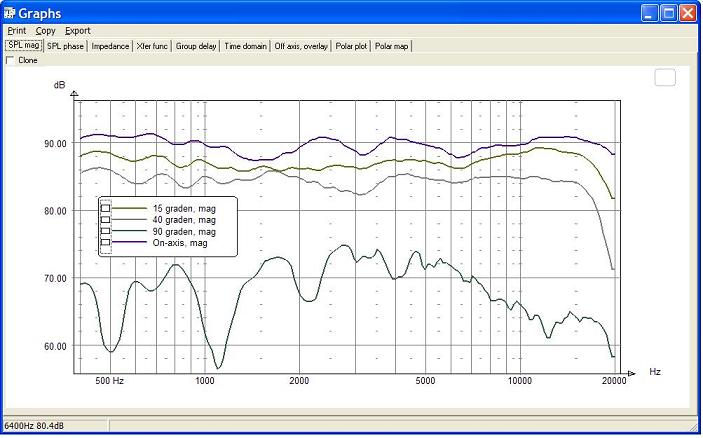Click the 90 graden legend color line
The width and height of the screenshot is (703, 438).
(x=130, y=231)
